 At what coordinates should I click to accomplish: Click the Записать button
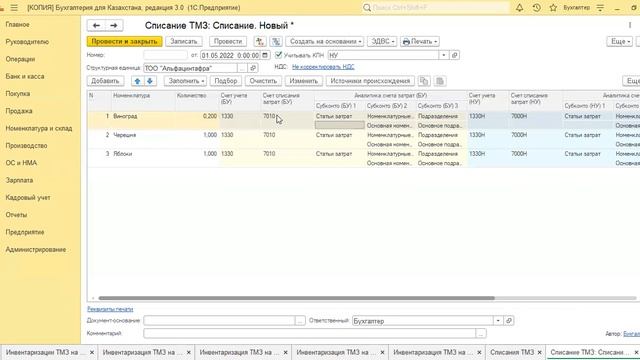[184, 42]
